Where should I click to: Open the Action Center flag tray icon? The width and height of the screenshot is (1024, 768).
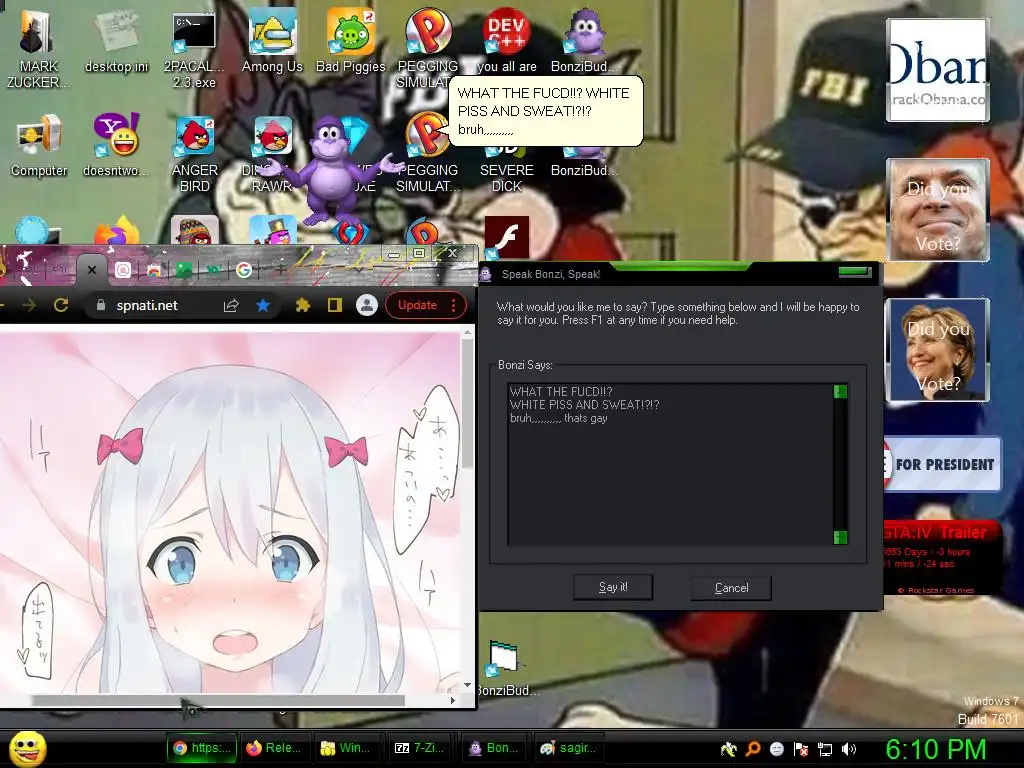pos(801,749)
